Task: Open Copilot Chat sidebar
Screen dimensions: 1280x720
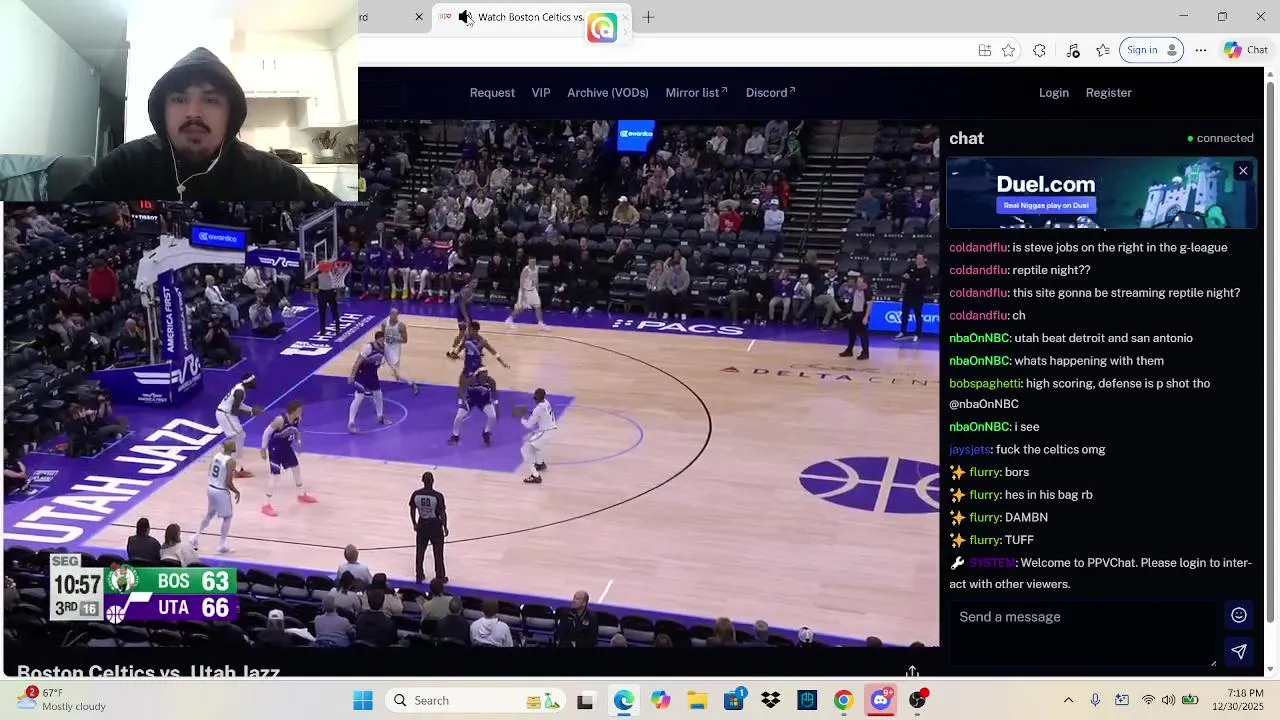Action: tap(1246, 50)
